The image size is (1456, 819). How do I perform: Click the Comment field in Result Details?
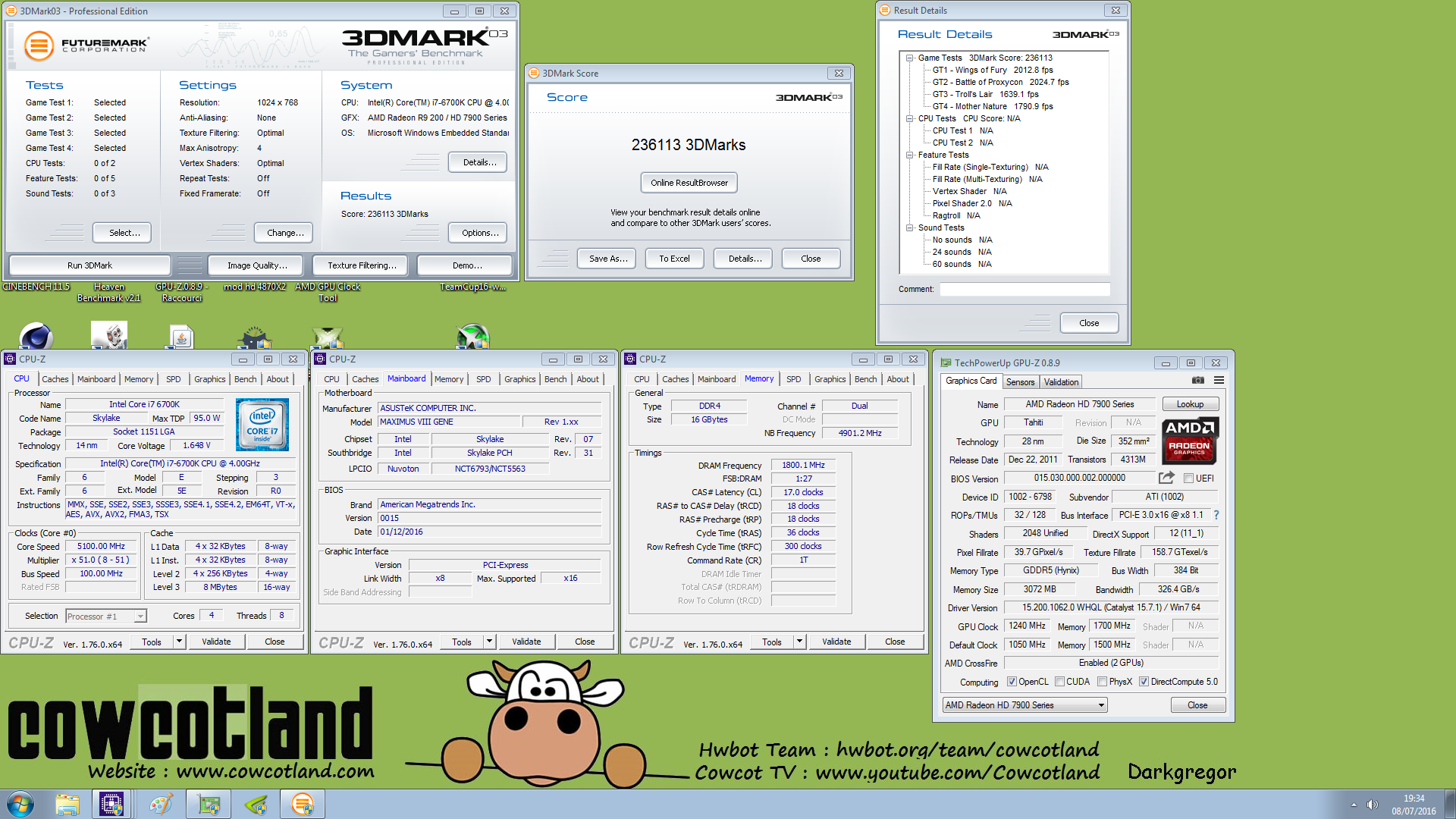(1025, 289)
